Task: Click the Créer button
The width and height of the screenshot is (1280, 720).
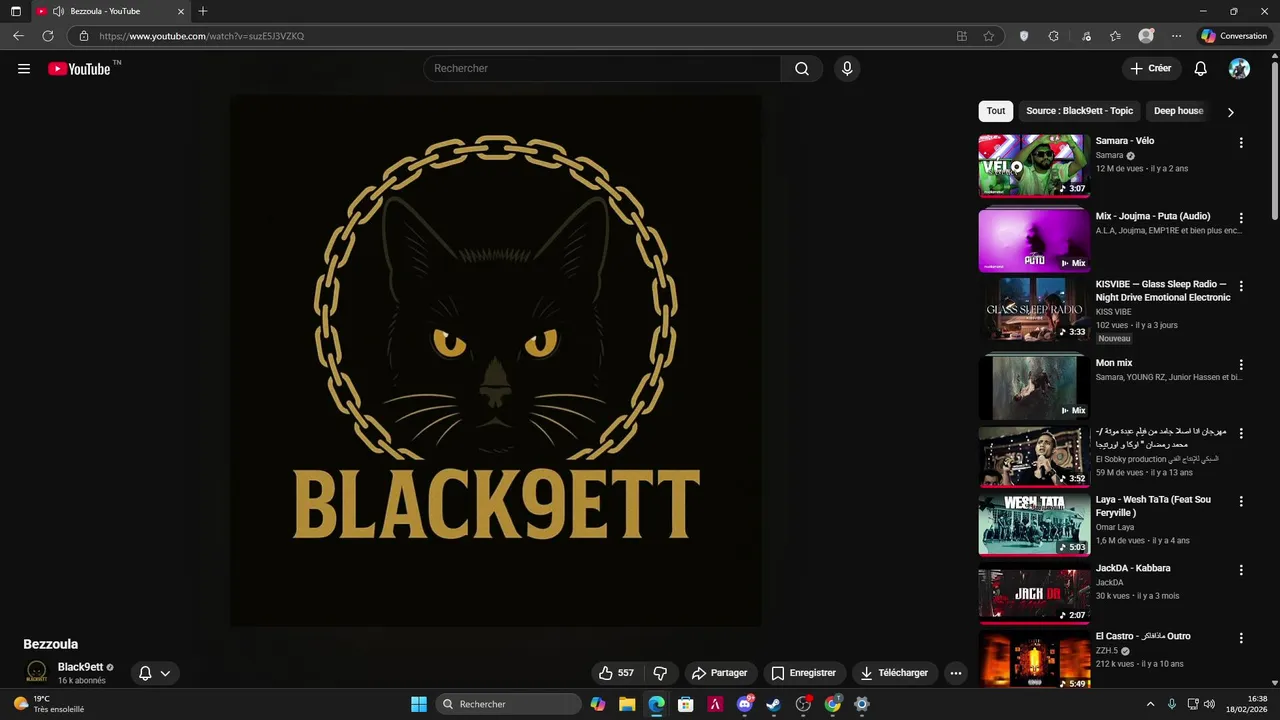Action: coord(1150,68)
